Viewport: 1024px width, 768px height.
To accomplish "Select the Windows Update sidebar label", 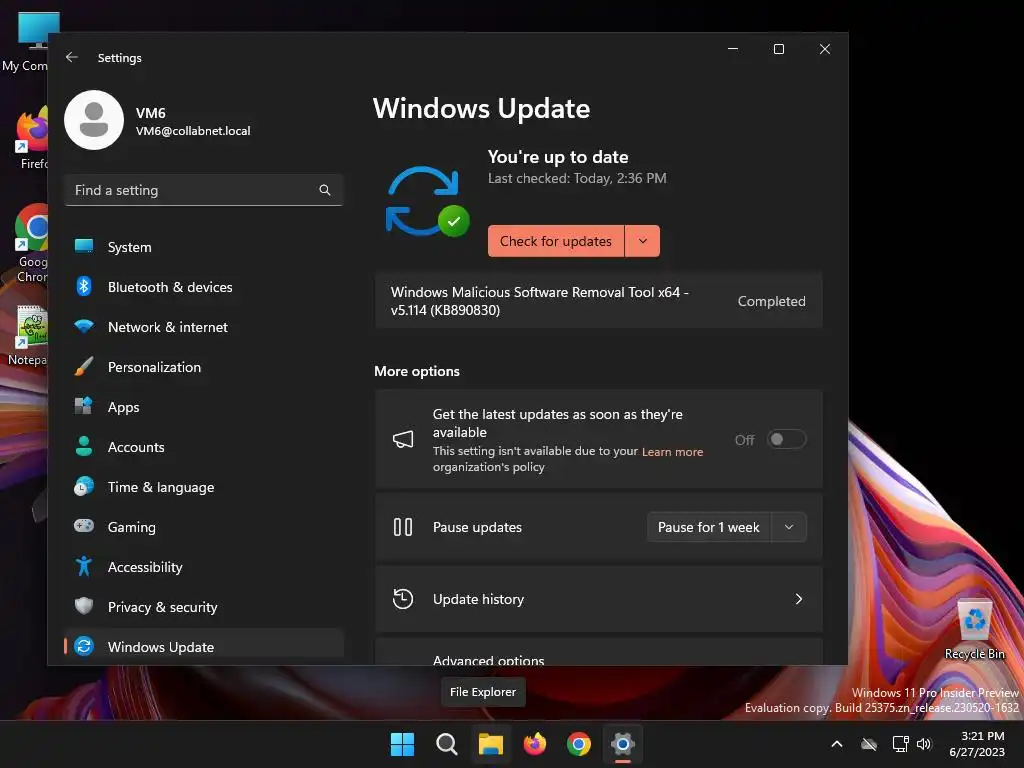I will (161, 647).
